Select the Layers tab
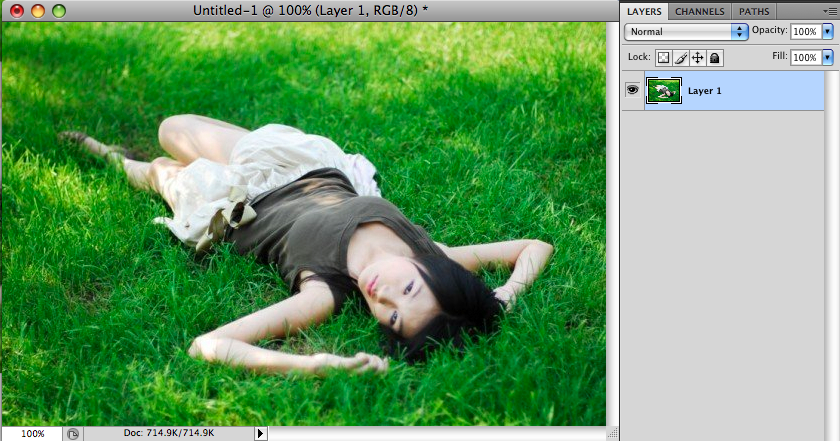The height and width of the screenshot is (441, 840). click(x=644, y=11)
